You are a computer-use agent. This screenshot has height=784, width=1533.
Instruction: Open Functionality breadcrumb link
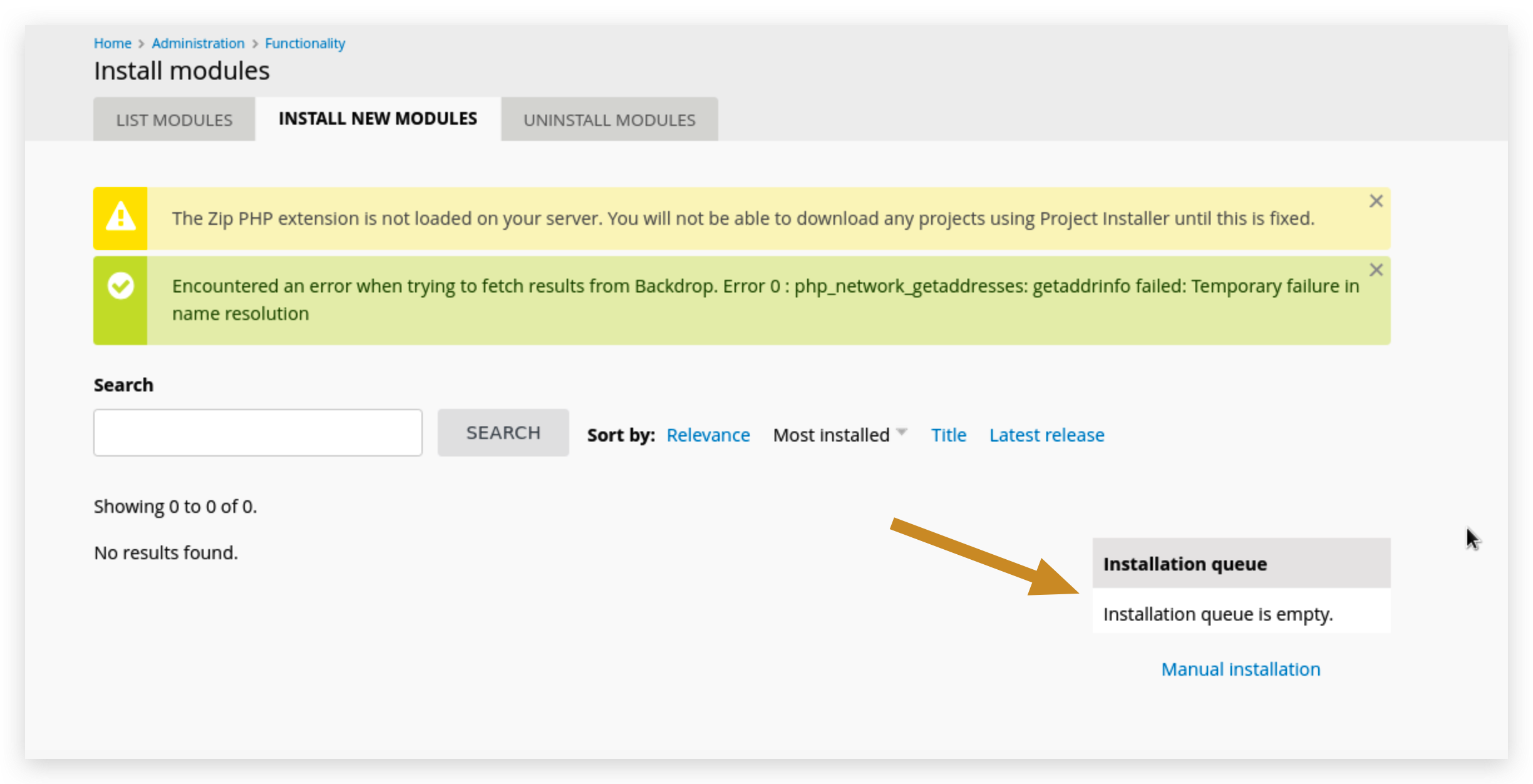(304, 44)
